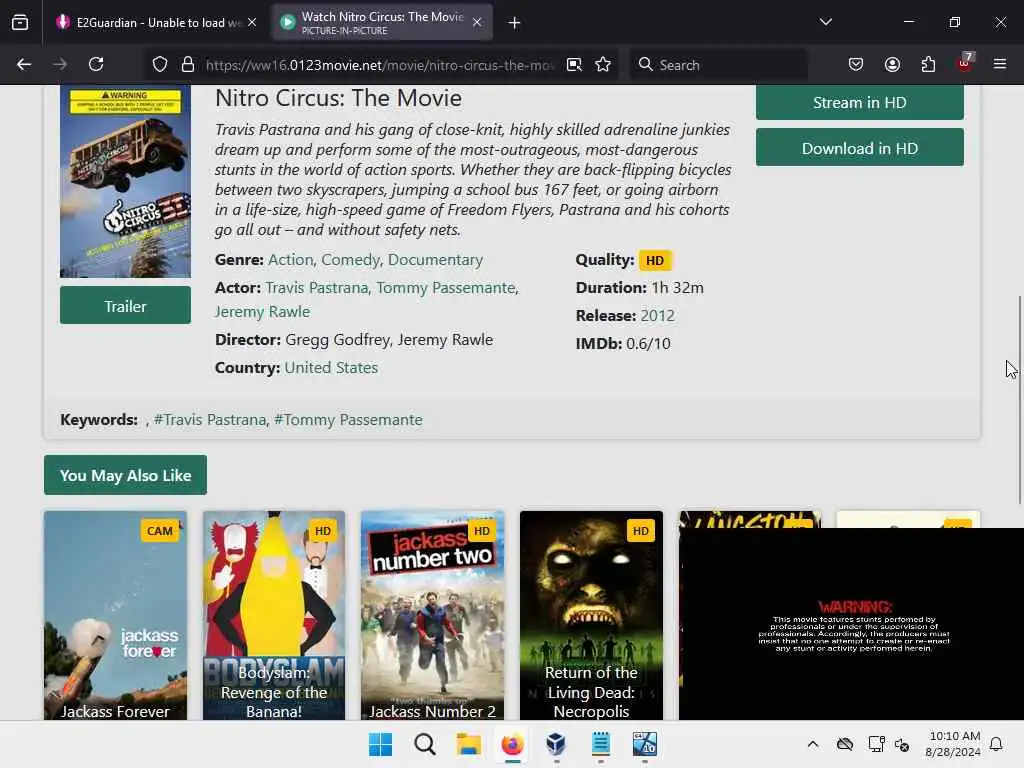Go back with the browser back arrow
The width and height of the screenshot is (1024, 768).
point(24,64)
